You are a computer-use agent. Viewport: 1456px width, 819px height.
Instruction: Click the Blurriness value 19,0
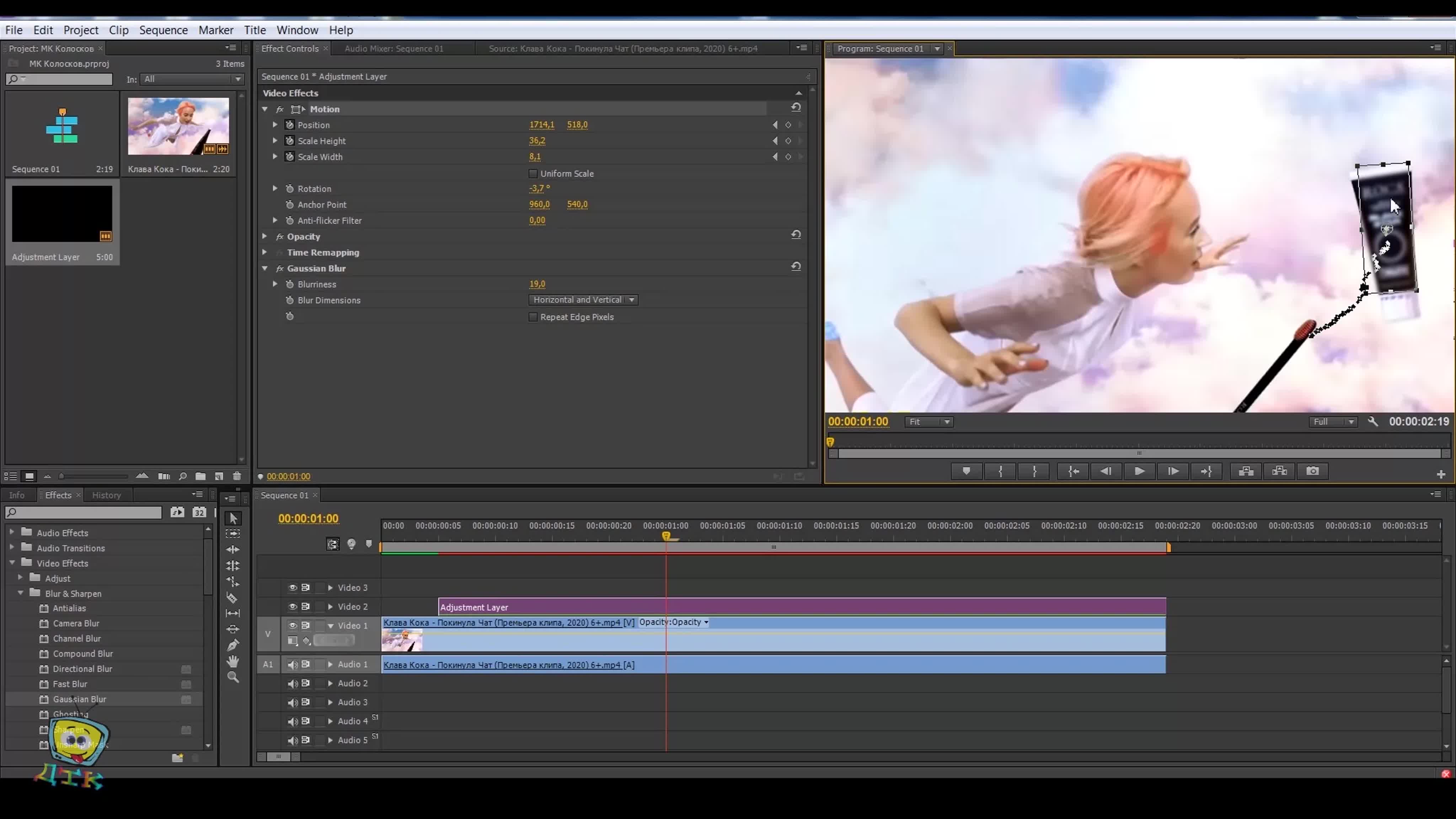(x=537, y=284)
